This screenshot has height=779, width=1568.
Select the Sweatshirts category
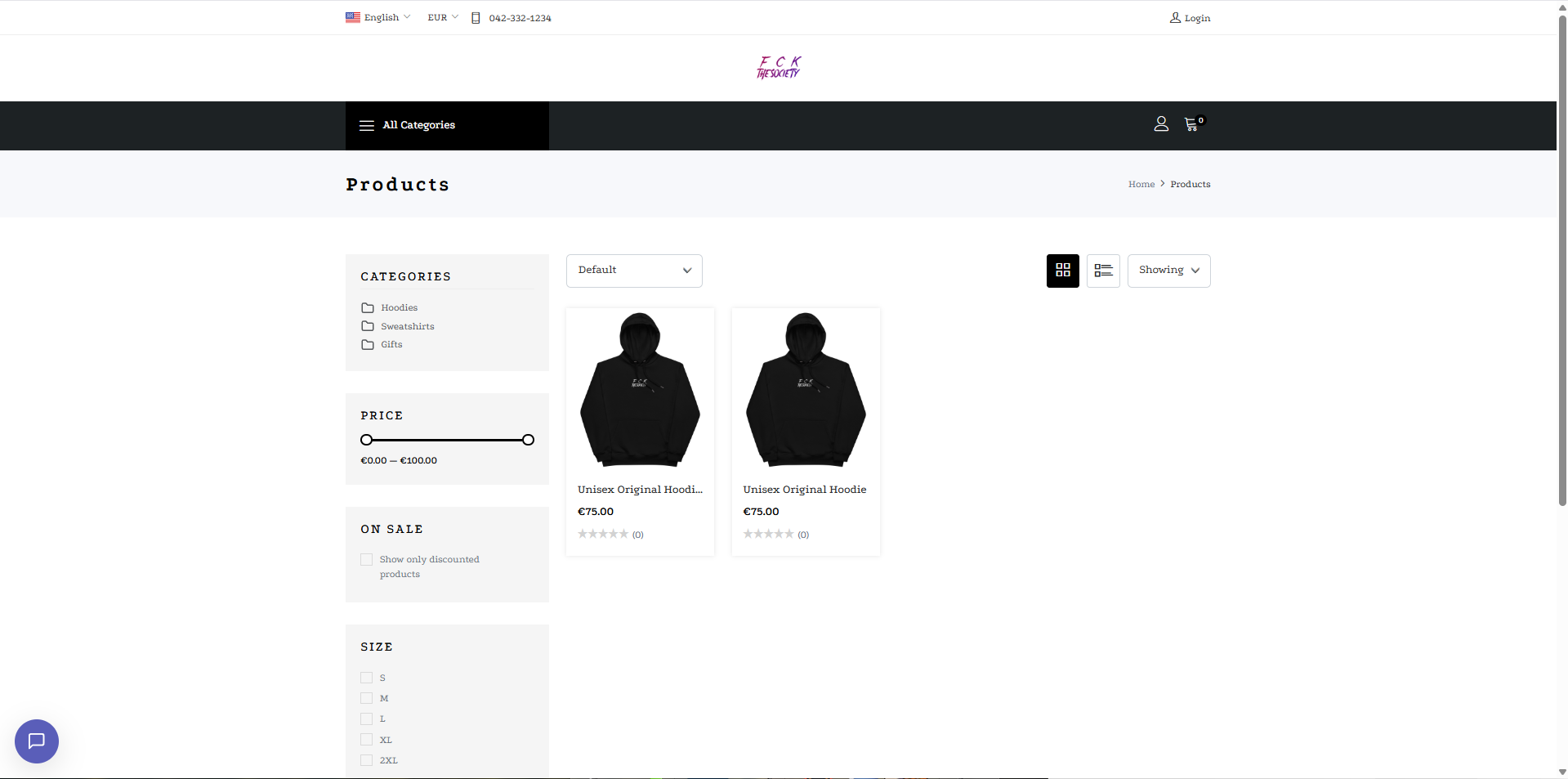[x=407, y=326]
